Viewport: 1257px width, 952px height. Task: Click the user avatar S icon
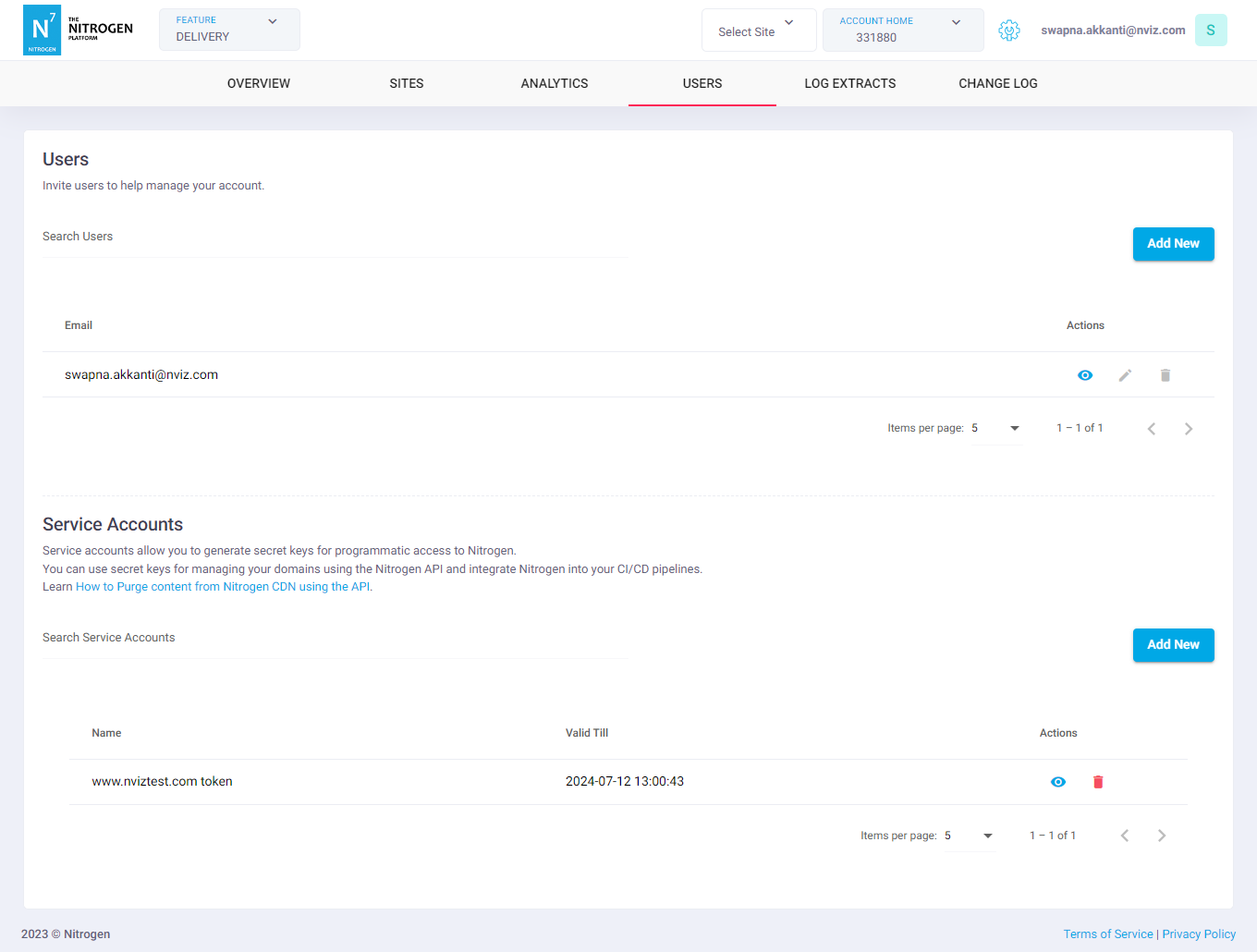point(1210,31)
